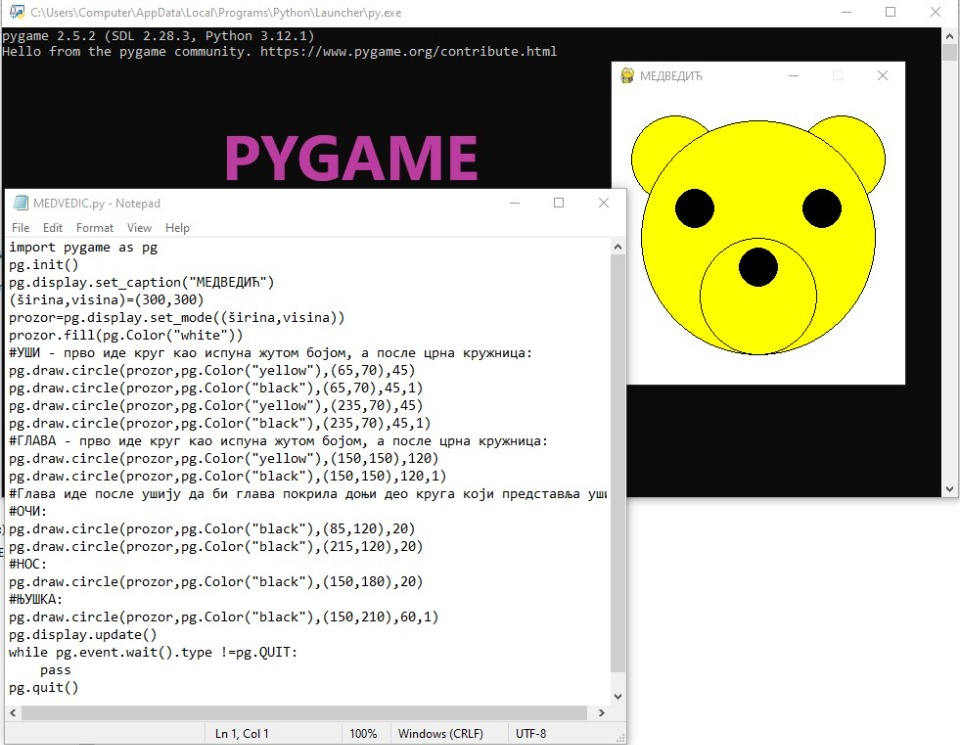Click the '100%' zoom status entry
The width and height of the screenshot is (960, 745).
[363, 733]
